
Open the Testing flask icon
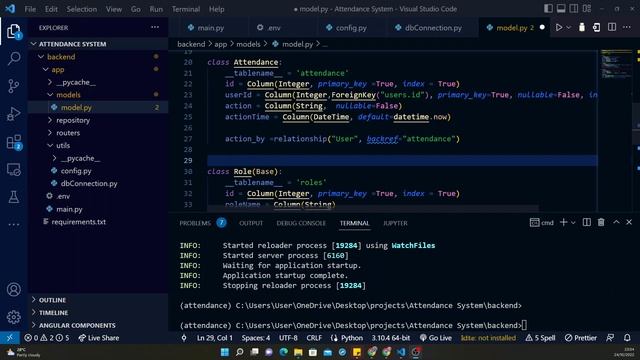click(x=13, y=197)
